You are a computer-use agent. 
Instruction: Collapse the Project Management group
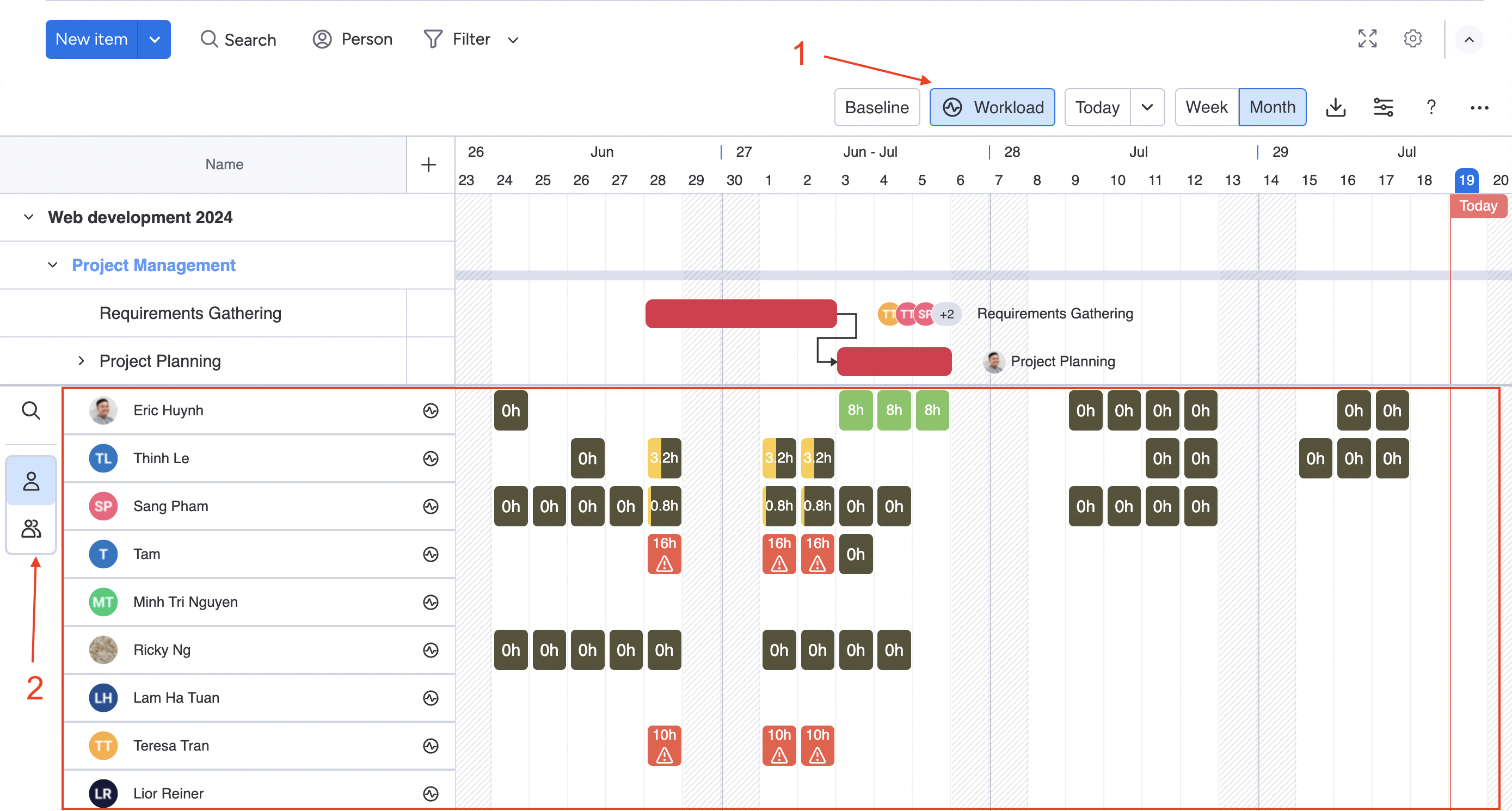53,265
